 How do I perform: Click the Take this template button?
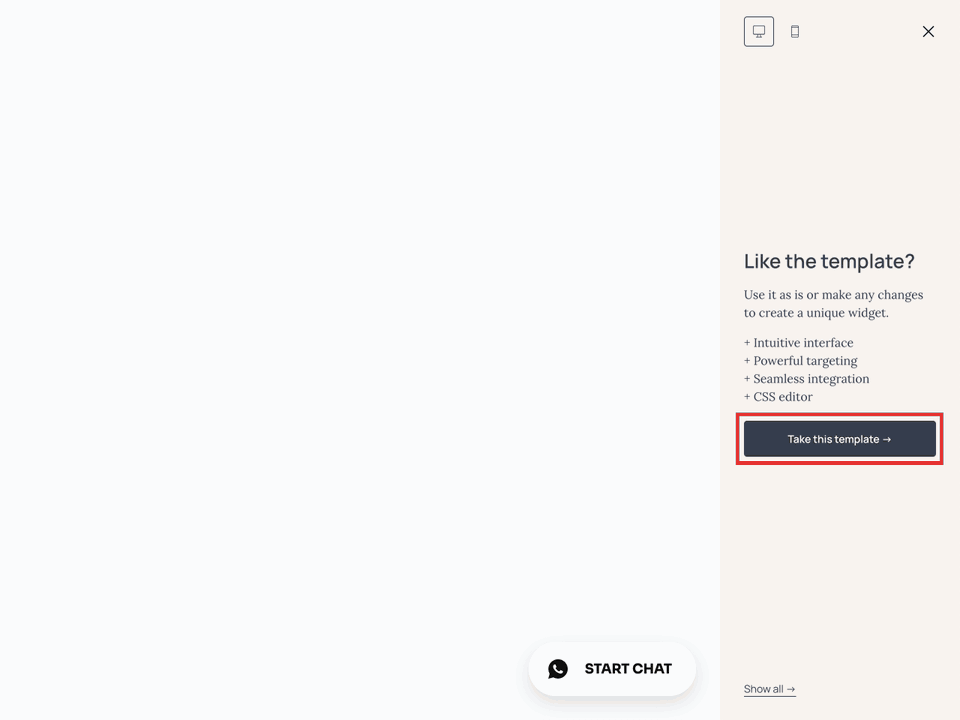pos(839,438)
